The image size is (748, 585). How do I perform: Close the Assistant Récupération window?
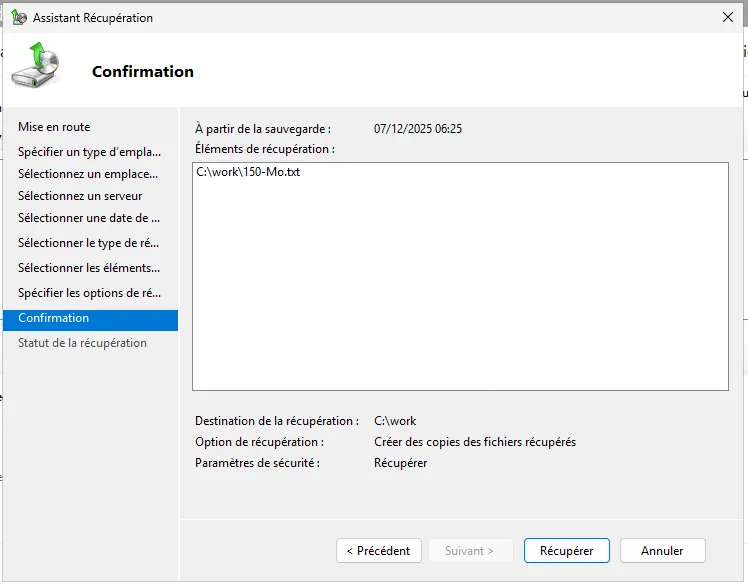726,18
